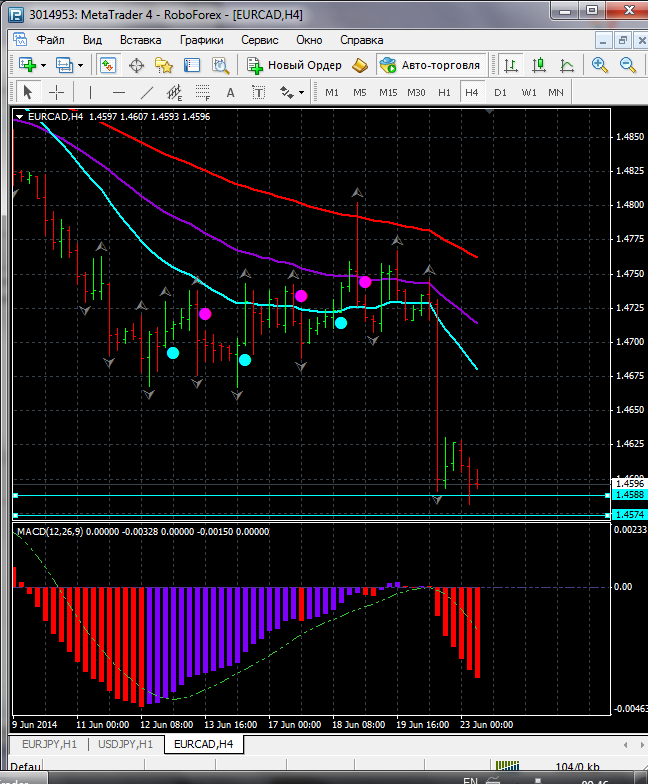Select the 1.4574 horizontal level line label

pyautogui.click(x=630, y=514)
